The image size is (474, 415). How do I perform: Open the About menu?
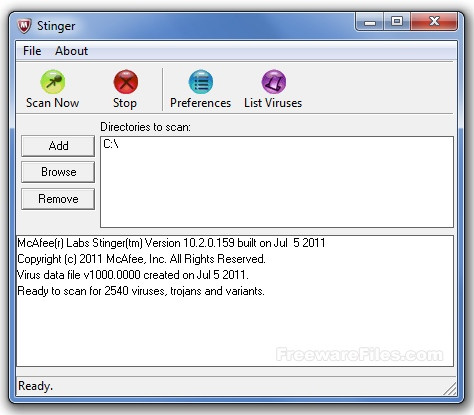pyautogui.click(x=71, y=51)
